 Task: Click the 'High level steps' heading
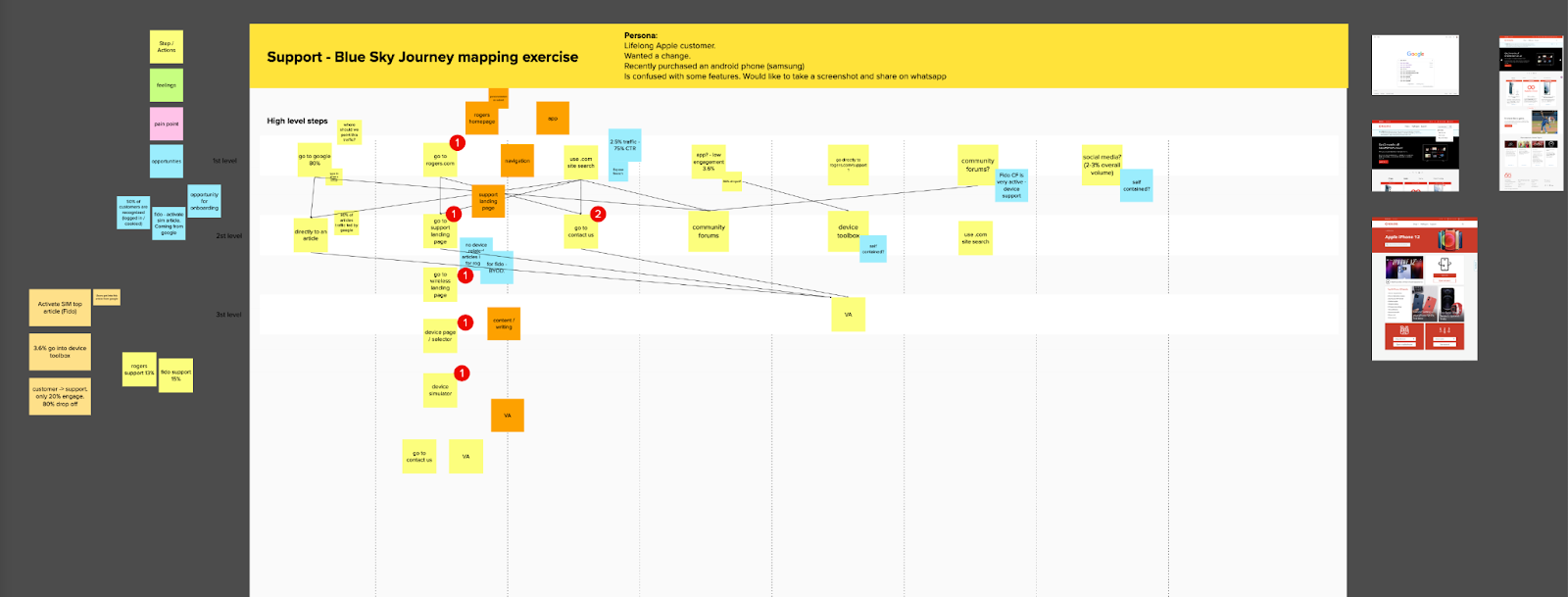[297, 122]
